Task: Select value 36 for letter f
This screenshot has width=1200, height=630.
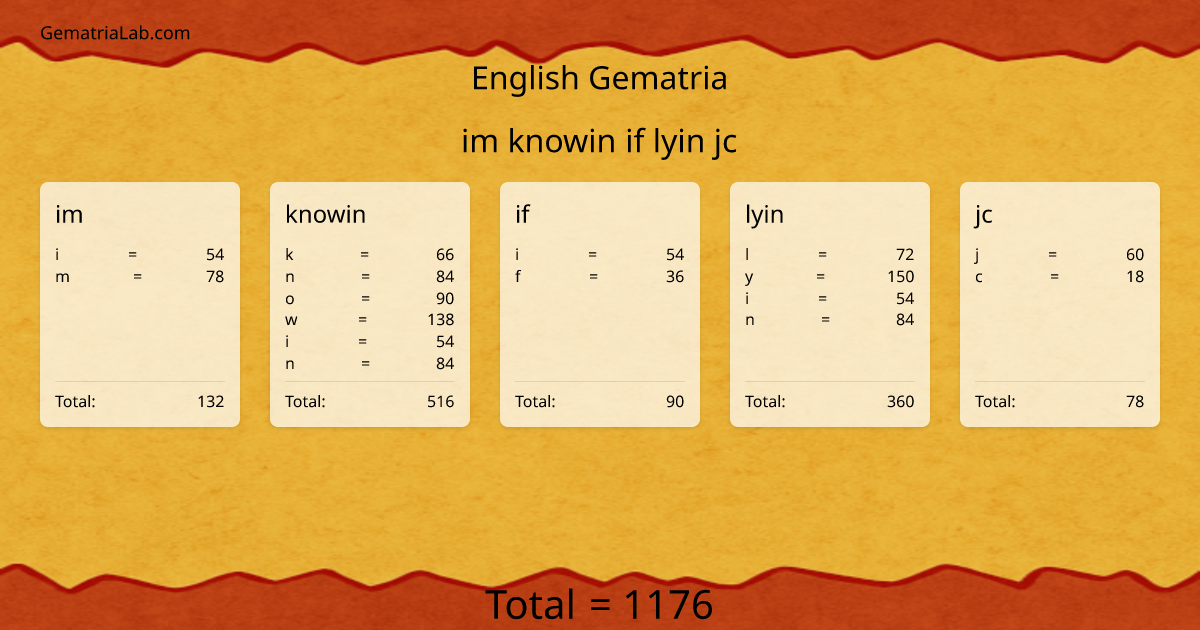Action: point(675,277)
